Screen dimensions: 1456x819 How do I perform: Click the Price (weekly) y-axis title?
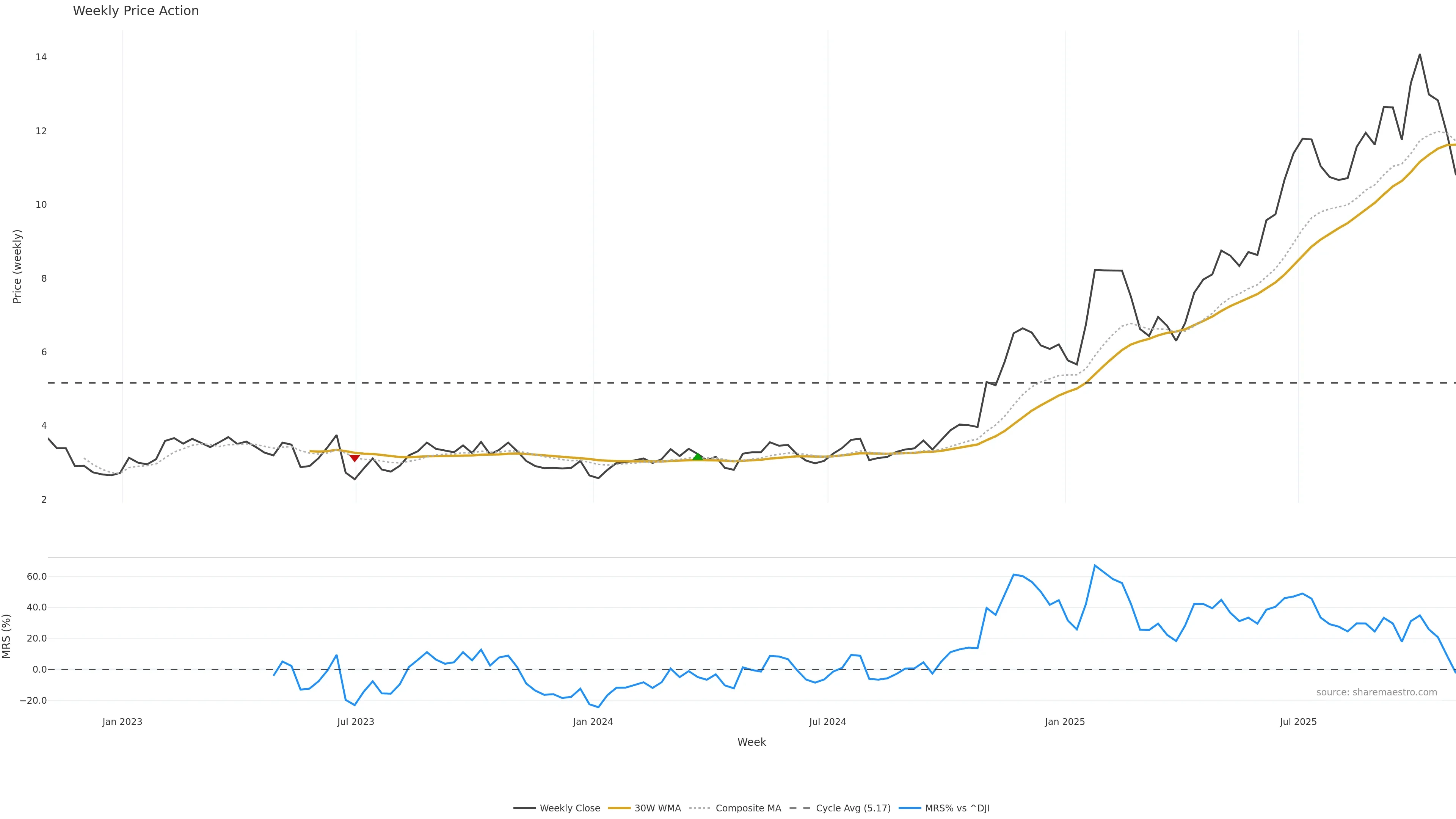pyautogui.click(x=17, y=266)
